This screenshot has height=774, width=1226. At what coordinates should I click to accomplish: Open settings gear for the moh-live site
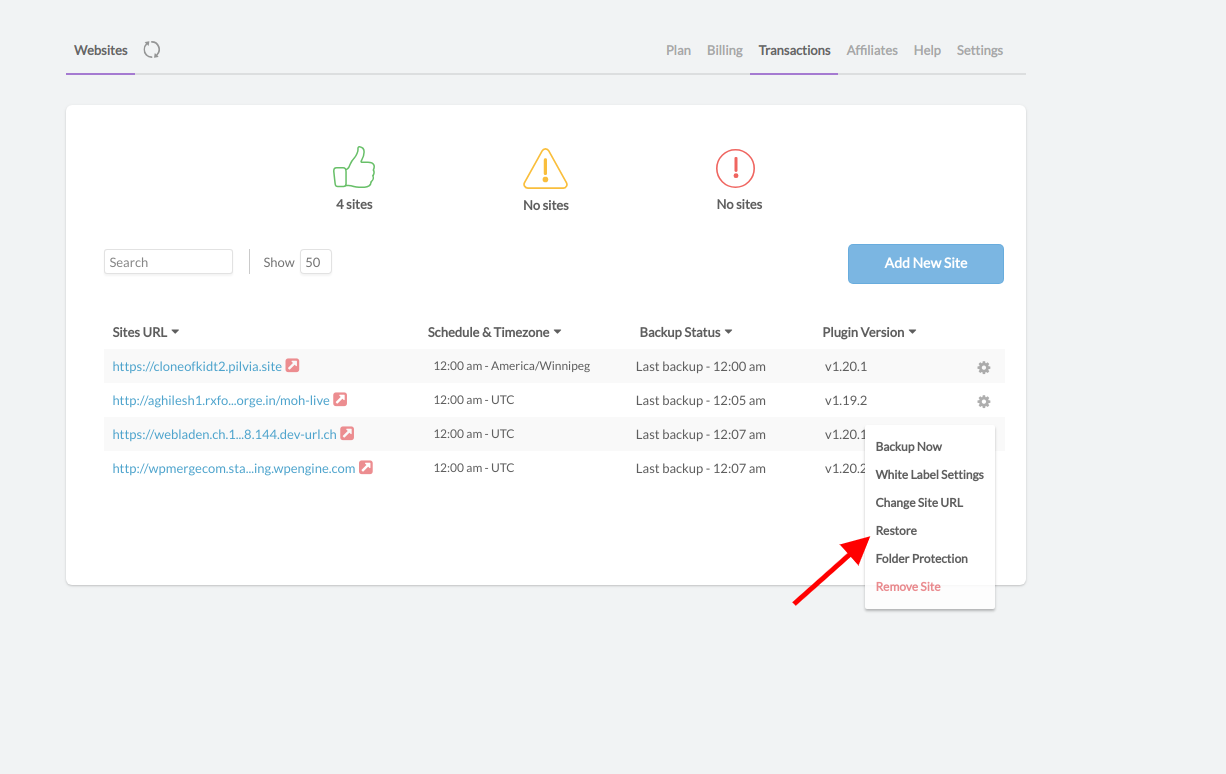(x=983, y=401)
